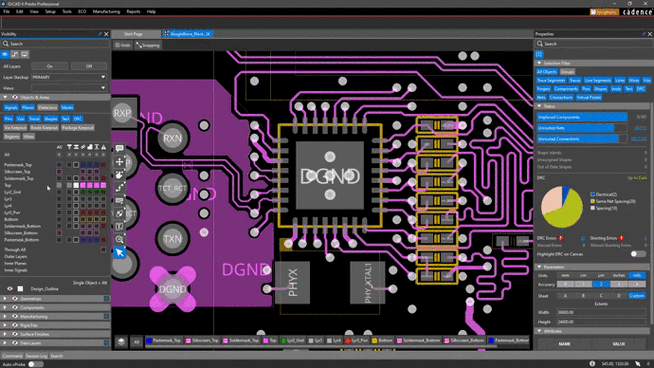Viewport: 654px width, 368px height.
Task: Click the Design_Outline white color swatch
Action: 20,289
